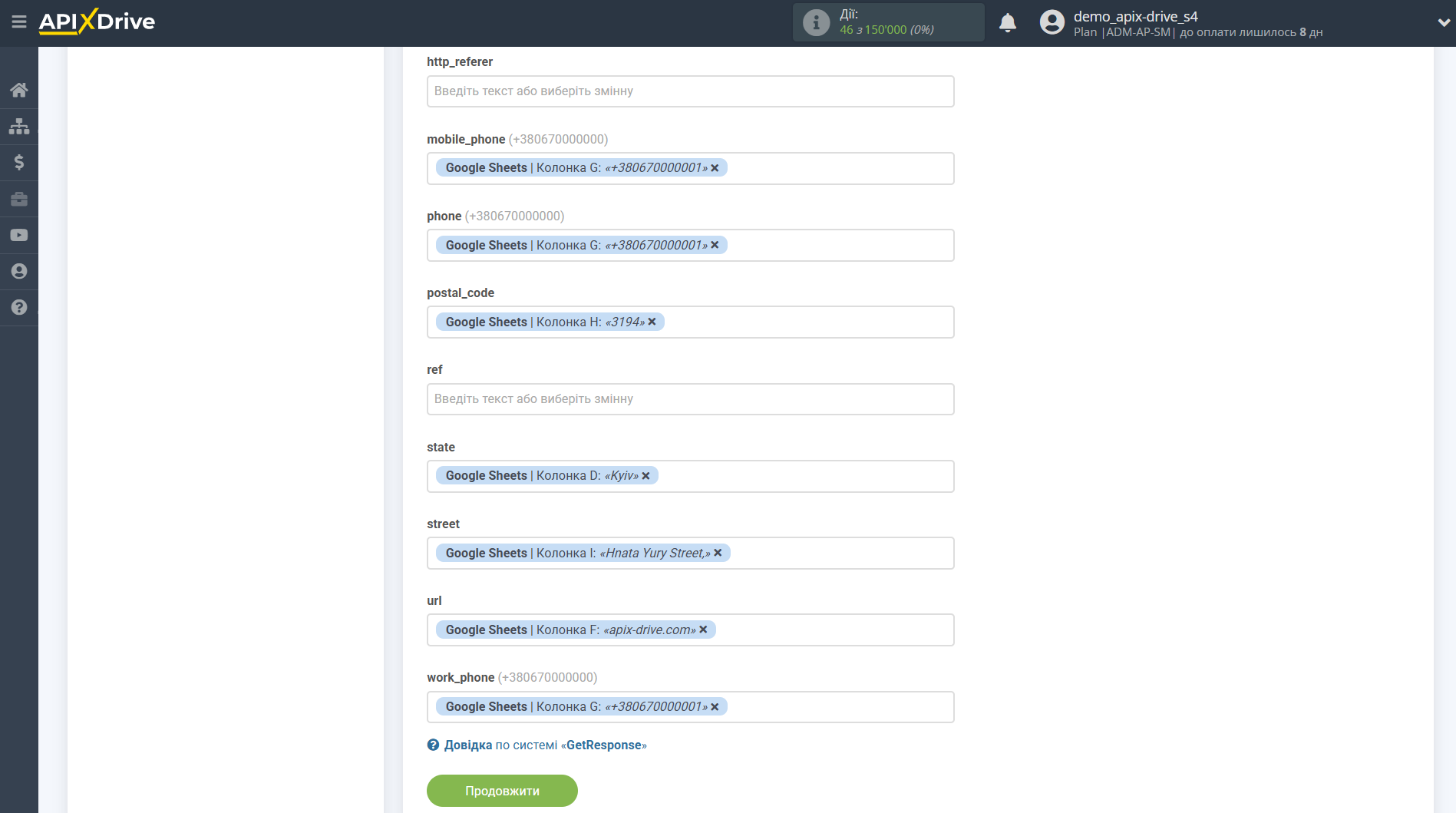Viewport: 1456px width, 813px height.
Task: Open the billing dollar icon
Action: coord(19,162)
